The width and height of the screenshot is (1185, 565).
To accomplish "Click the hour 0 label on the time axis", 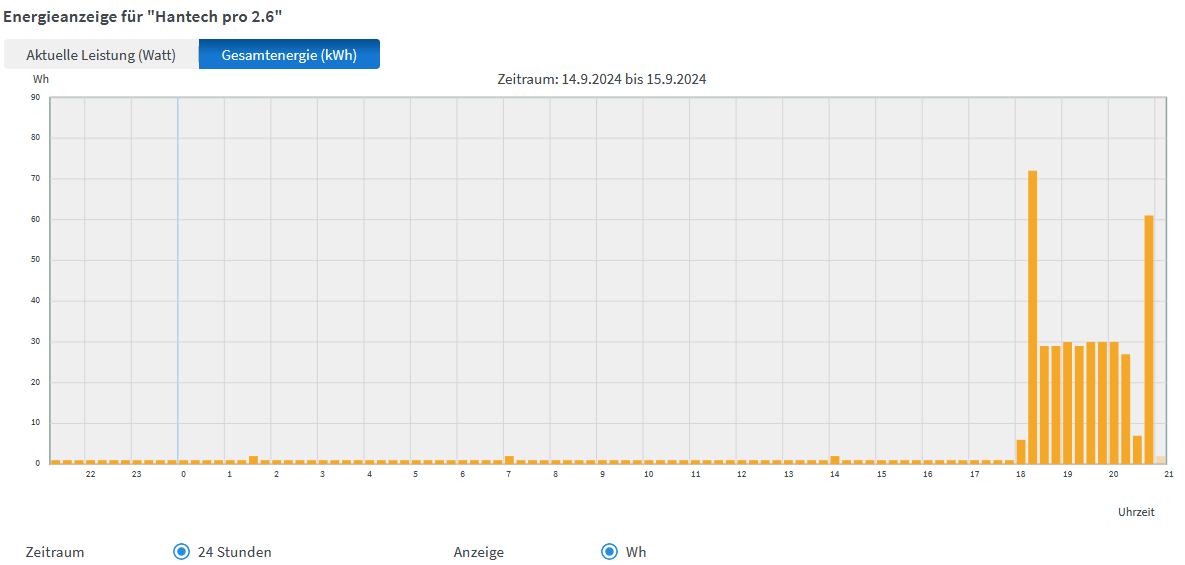I will pos(183,474).
